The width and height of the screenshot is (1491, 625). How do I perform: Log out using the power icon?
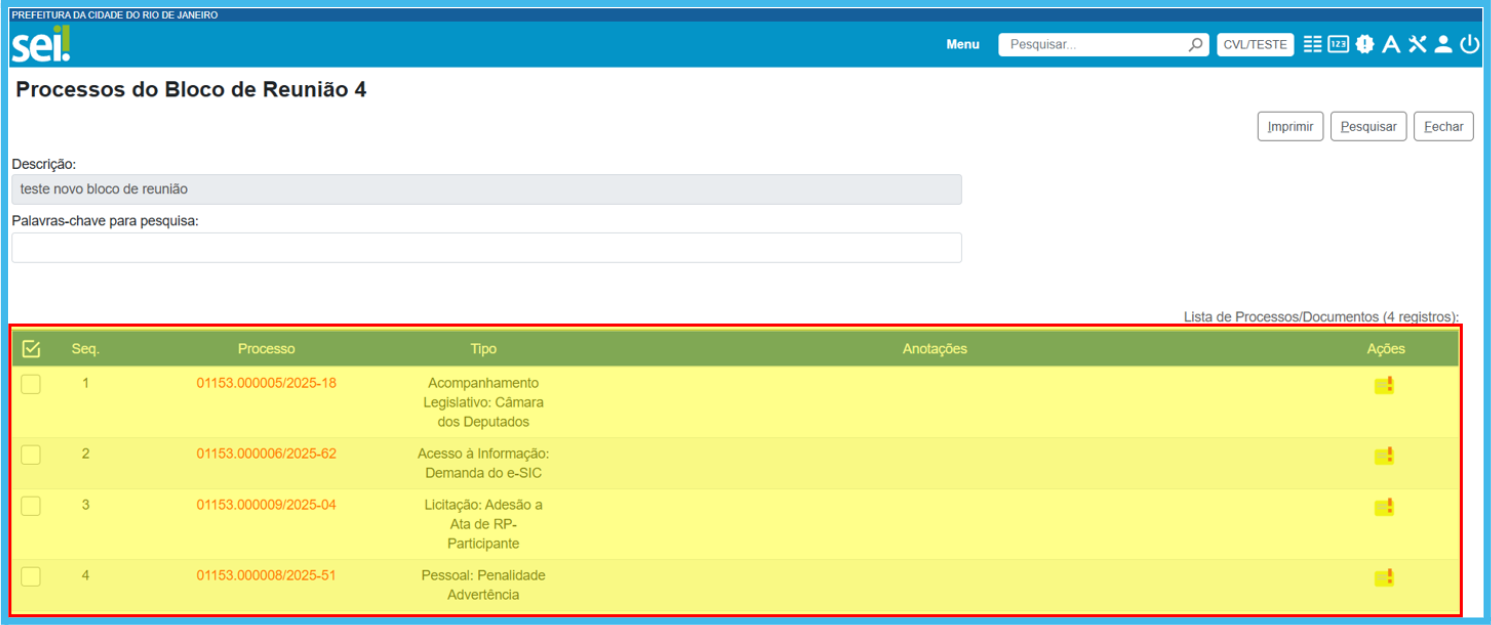1468,44
